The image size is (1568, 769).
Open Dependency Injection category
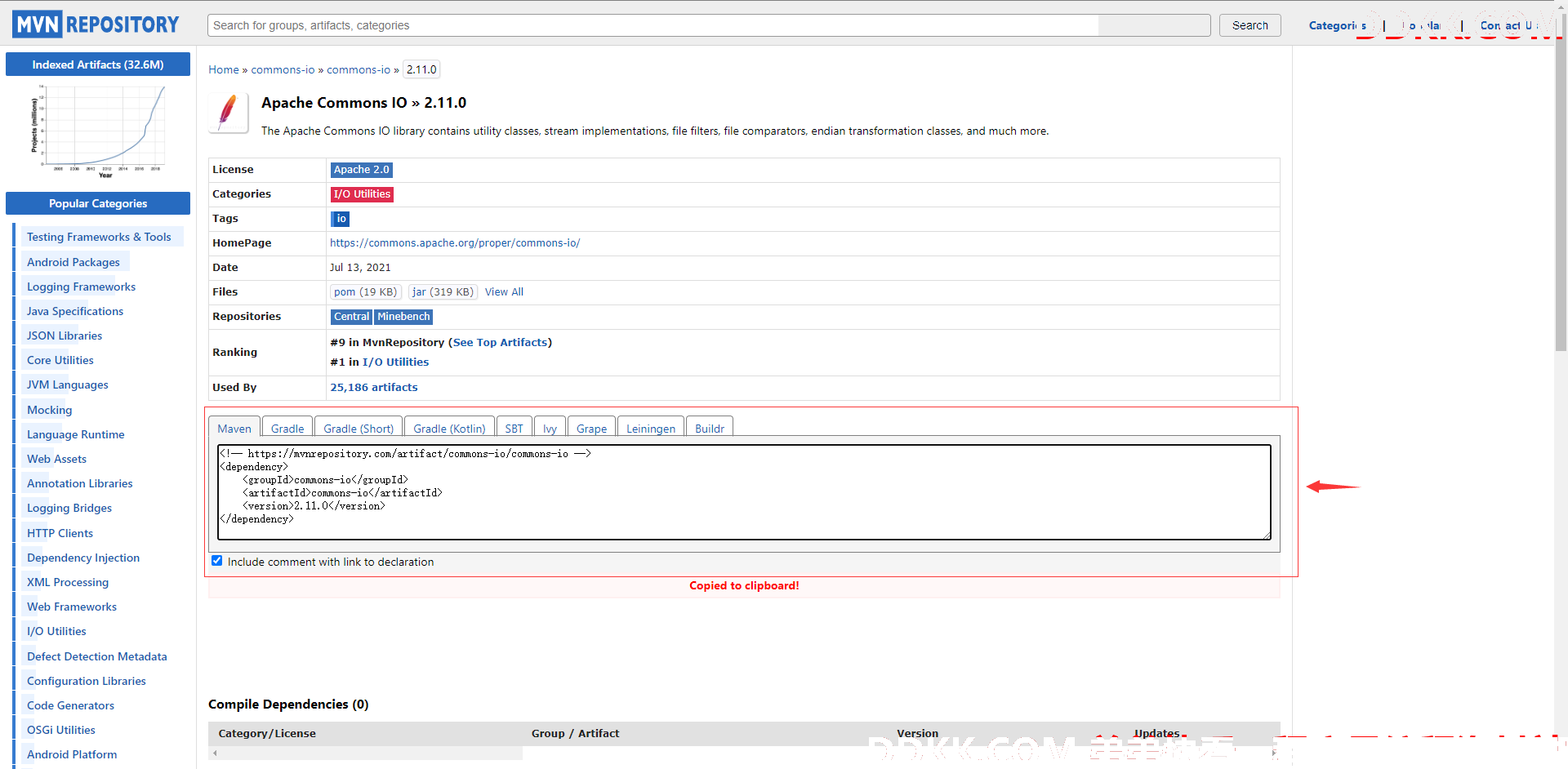point(83,558)
